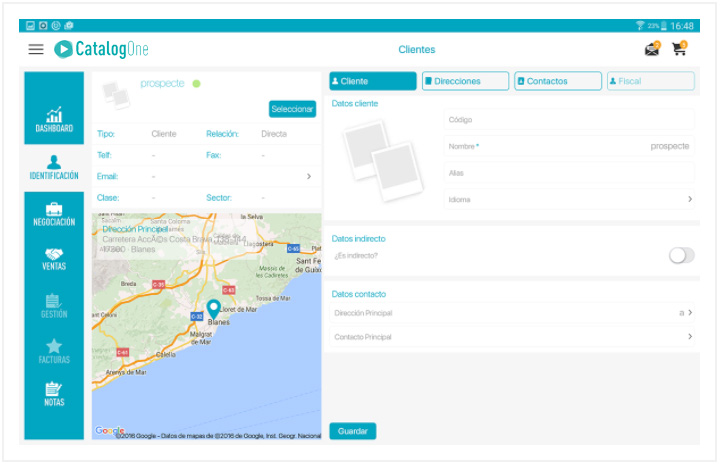Click the Alias input field
724x467 pixels.
click(x=569, y=173)
